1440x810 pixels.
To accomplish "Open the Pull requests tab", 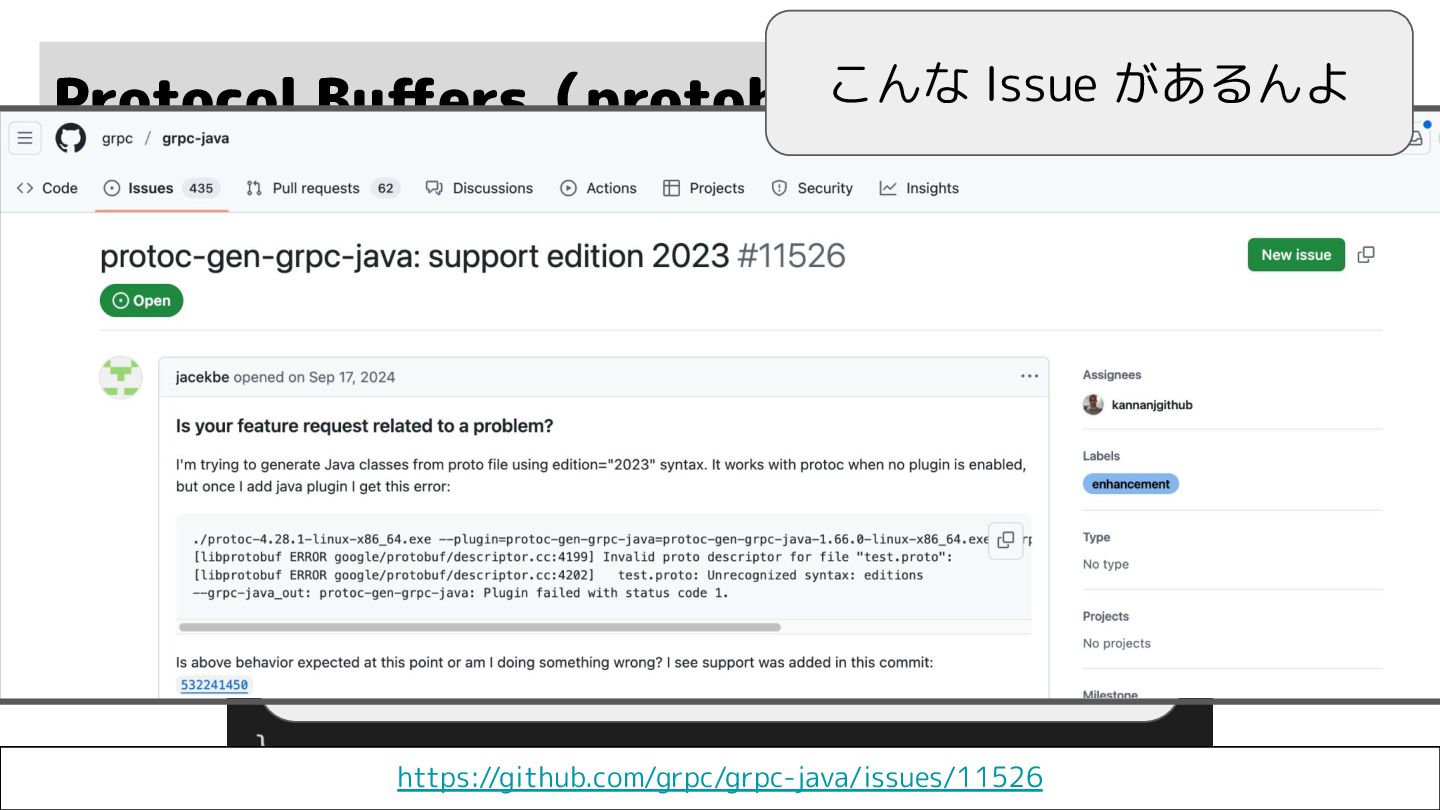I will click(x=322, y=188).
